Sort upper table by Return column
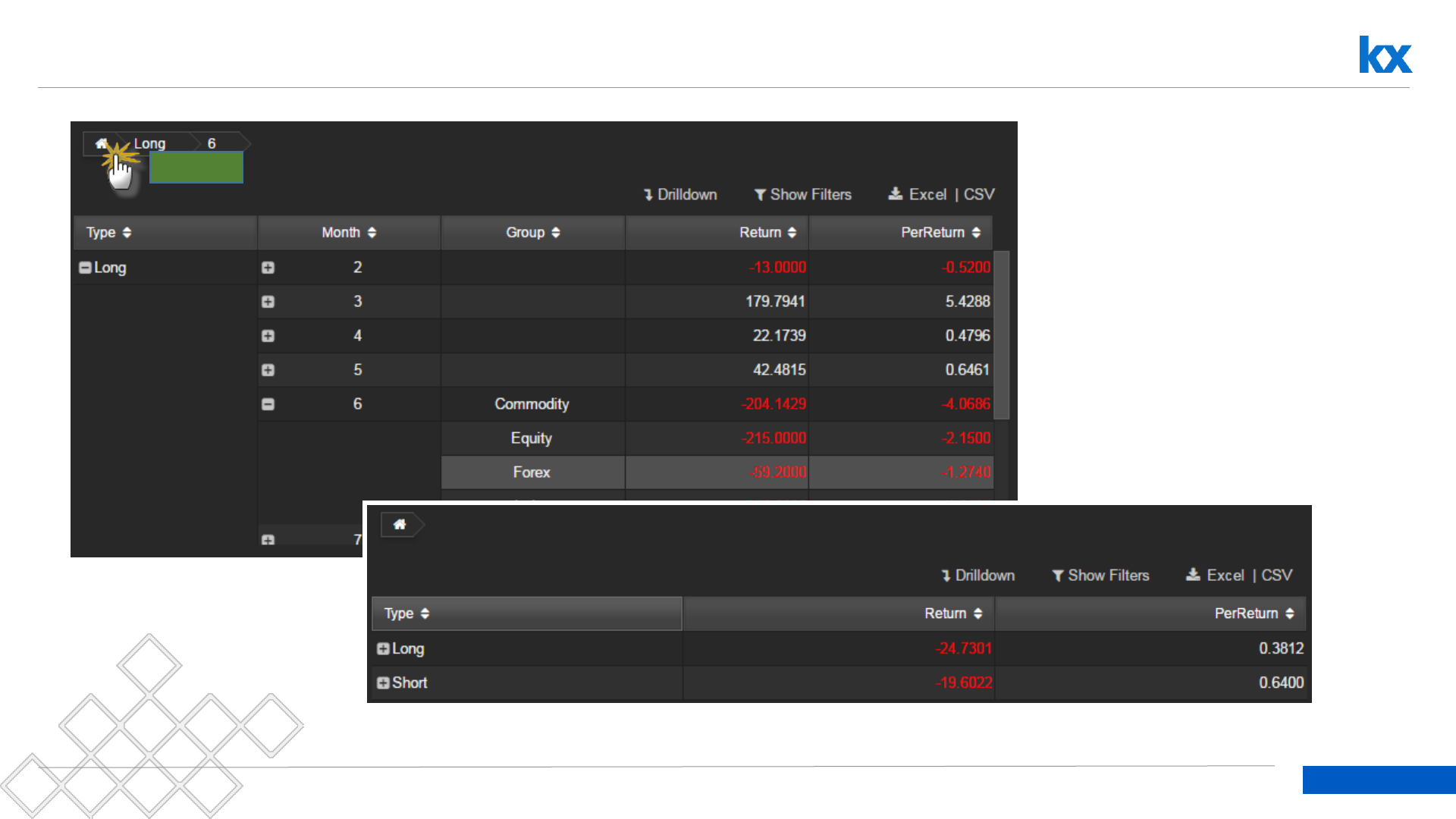The width and height of the screenshot is (1456, 819). (x=792, y=233)
